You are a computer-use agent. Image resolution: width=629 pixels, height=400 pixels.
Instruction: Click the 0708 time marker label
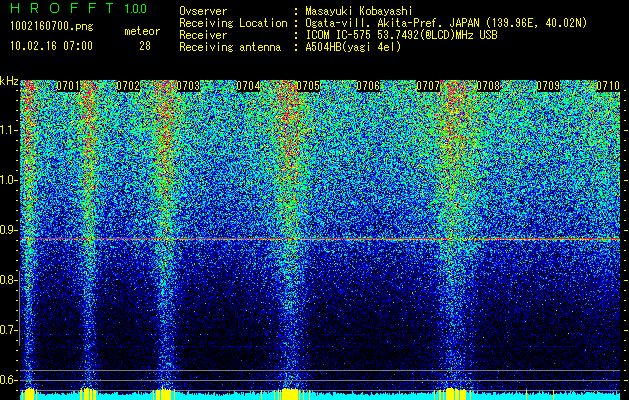[488, 86]
